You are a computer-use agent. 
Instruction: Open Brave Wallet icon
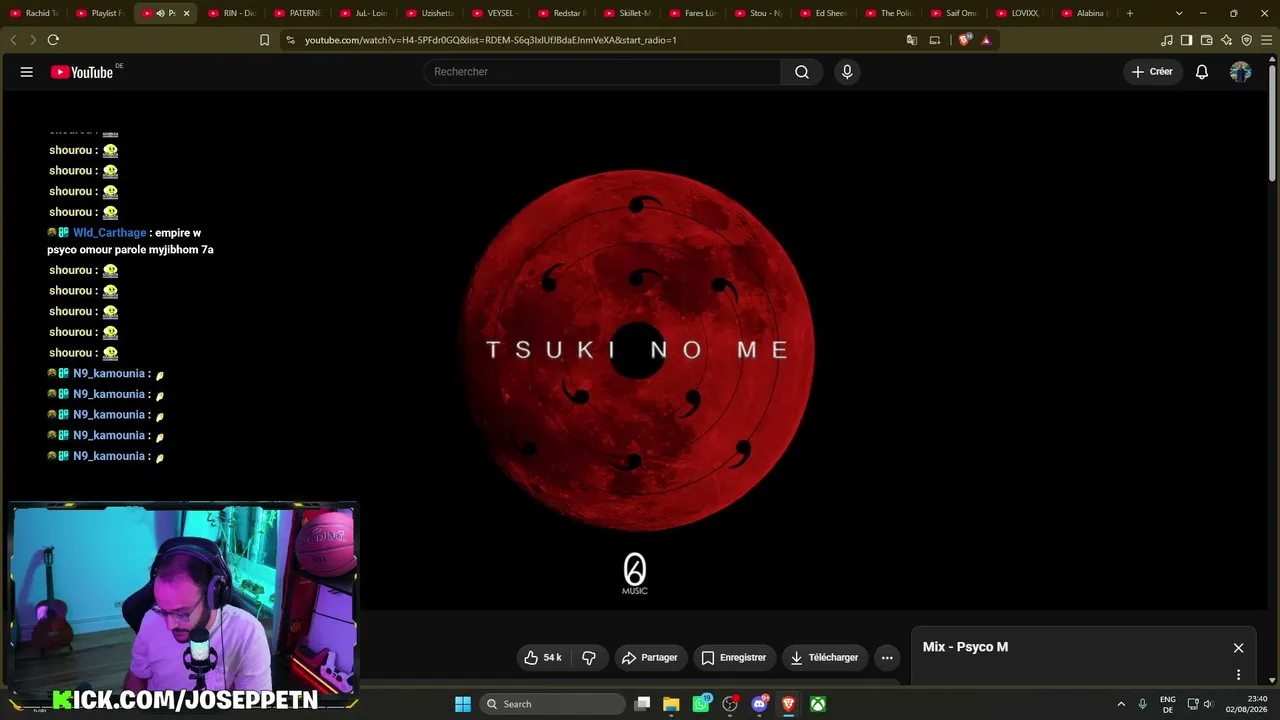(1207, 40)
